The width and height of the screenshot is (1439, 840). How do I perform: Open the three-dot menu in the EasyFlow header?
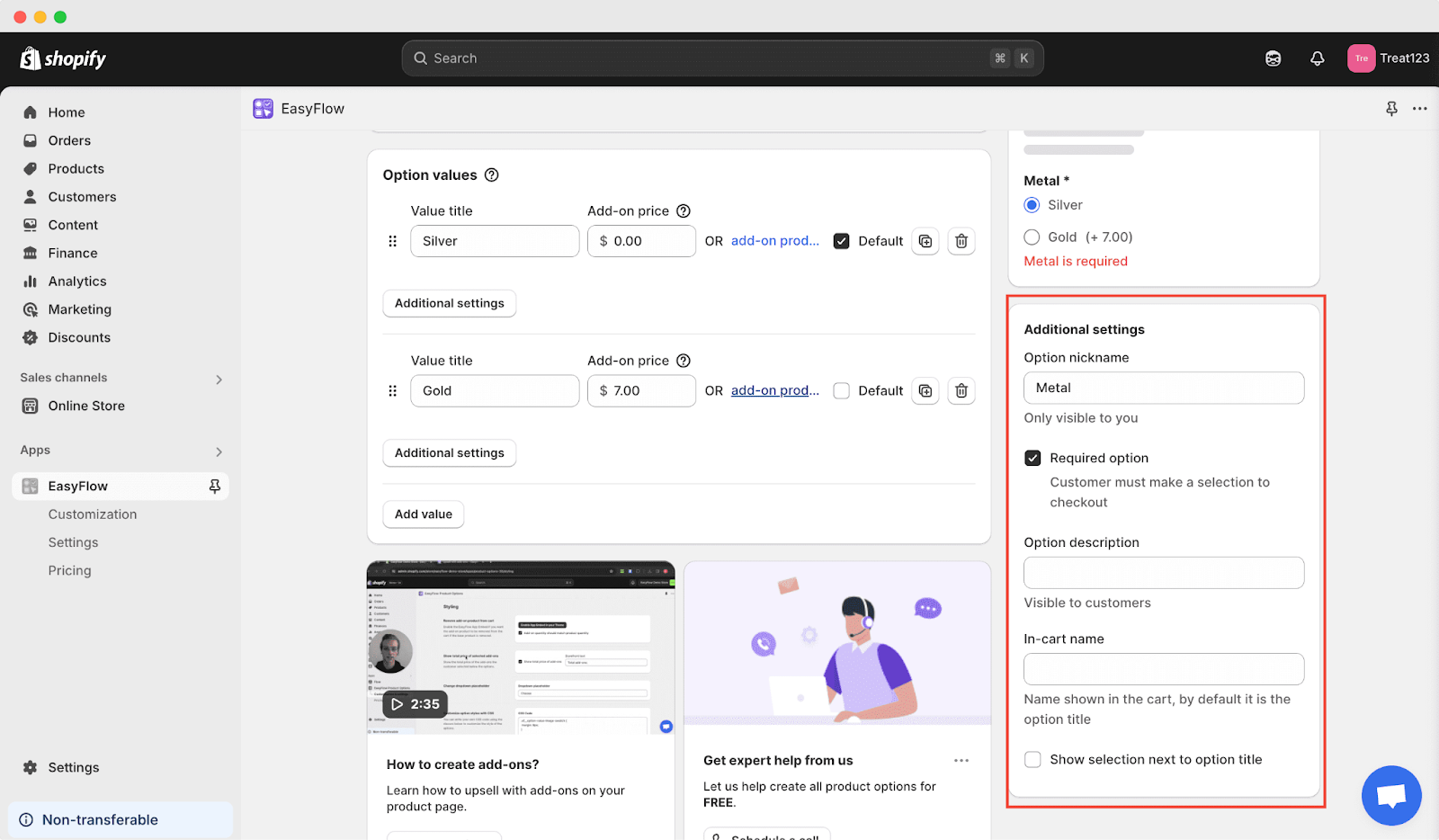pyautogui.click(x=1419, y=109)
